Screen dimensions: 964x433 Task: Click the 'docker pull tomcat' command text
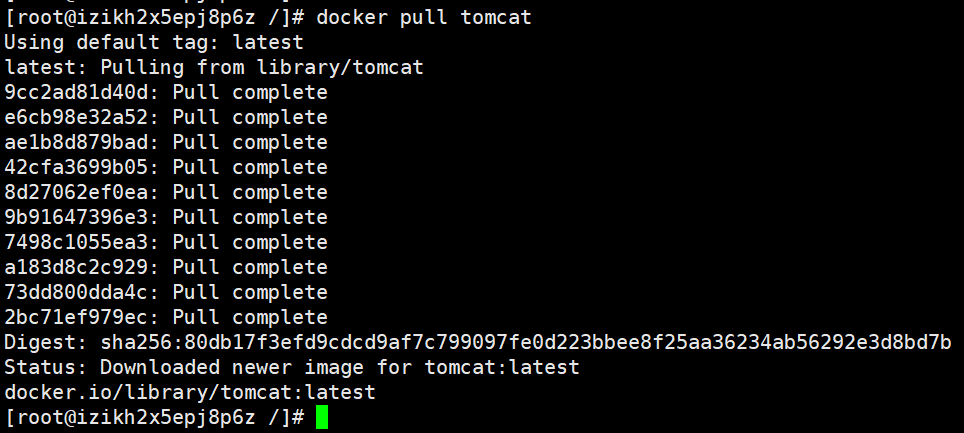tap(424, 17)
